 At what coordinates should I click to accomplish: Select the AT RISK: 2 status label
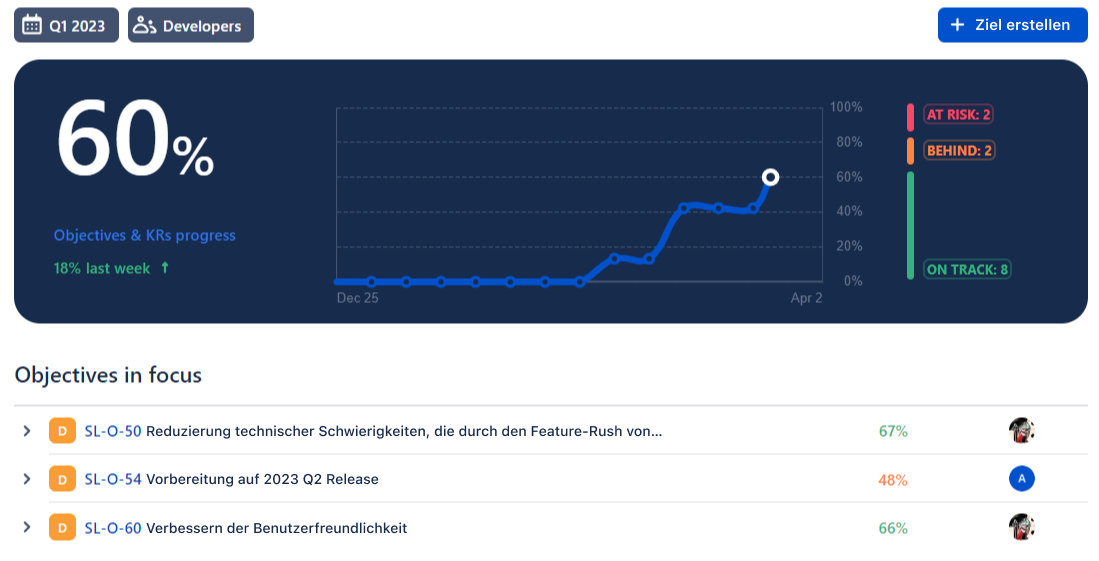pyautogui.click(x=958, y=115)
